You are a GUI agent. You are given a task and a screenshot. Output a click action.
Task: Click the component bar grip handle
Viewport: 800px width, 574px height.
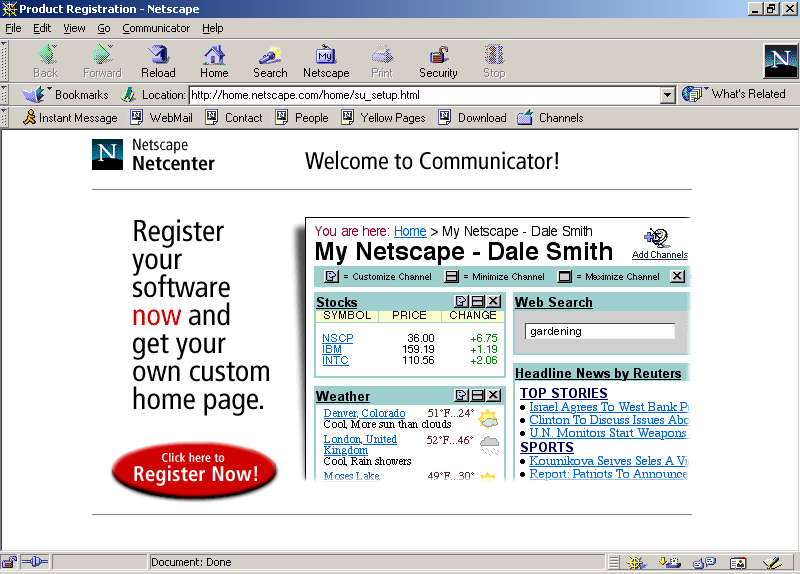click(614, 563)
